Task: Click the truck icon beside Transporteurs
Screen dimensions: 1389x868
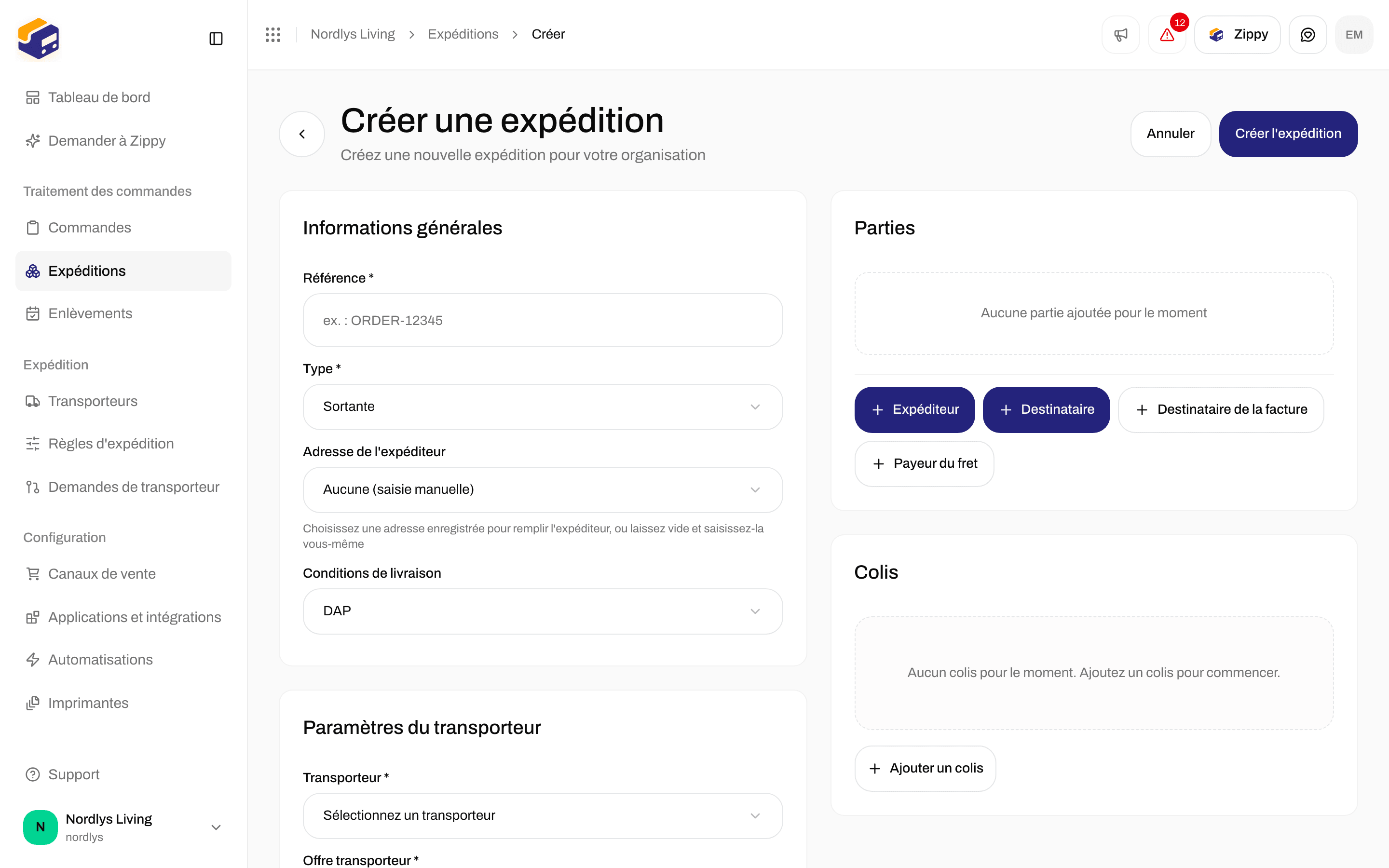Action: pyautogui.click(x=33, y=401)
